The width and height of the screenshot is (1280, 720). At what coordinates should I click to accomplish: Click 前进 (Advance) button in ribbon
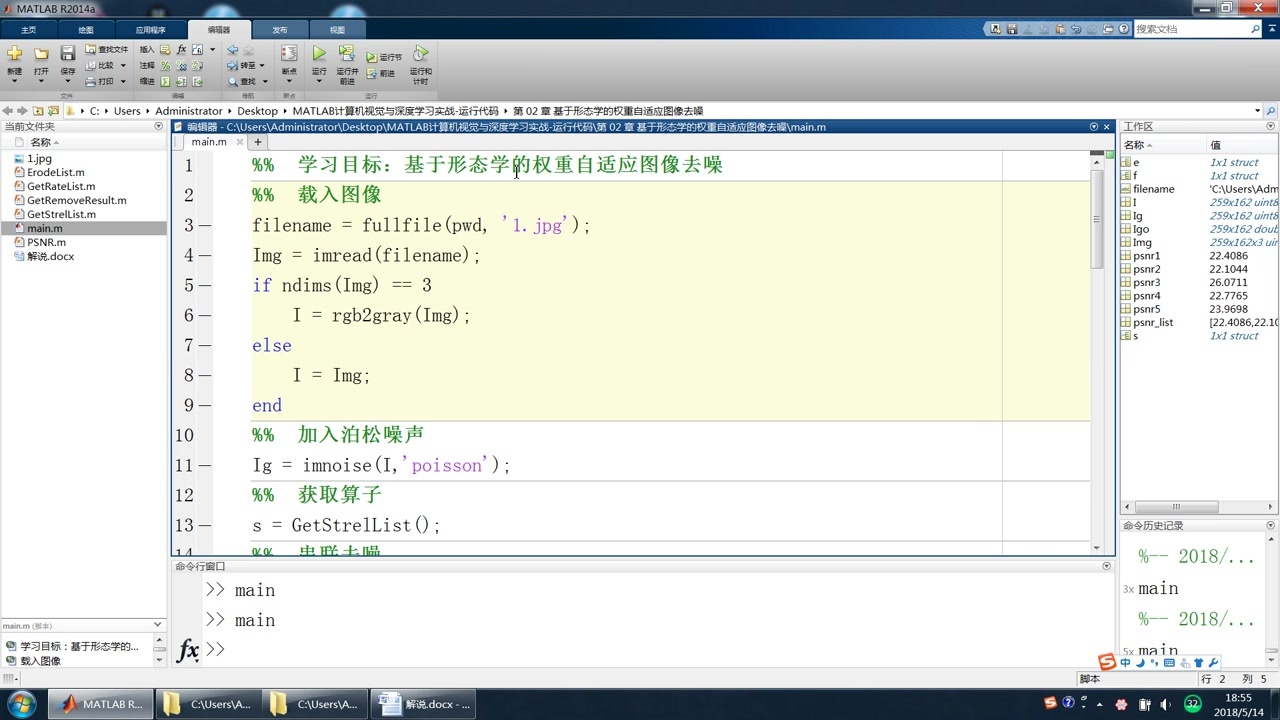point(381,73)
